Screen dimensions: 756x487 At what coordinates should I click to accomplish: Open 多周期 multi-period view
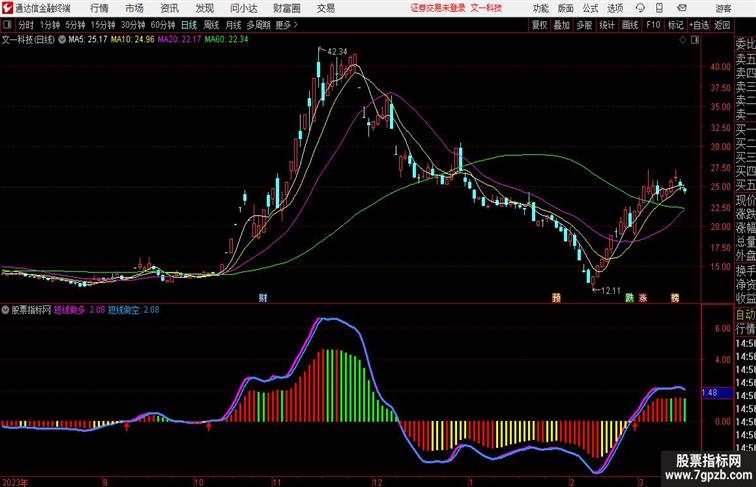pyautogui.click(x=258, y=25)
